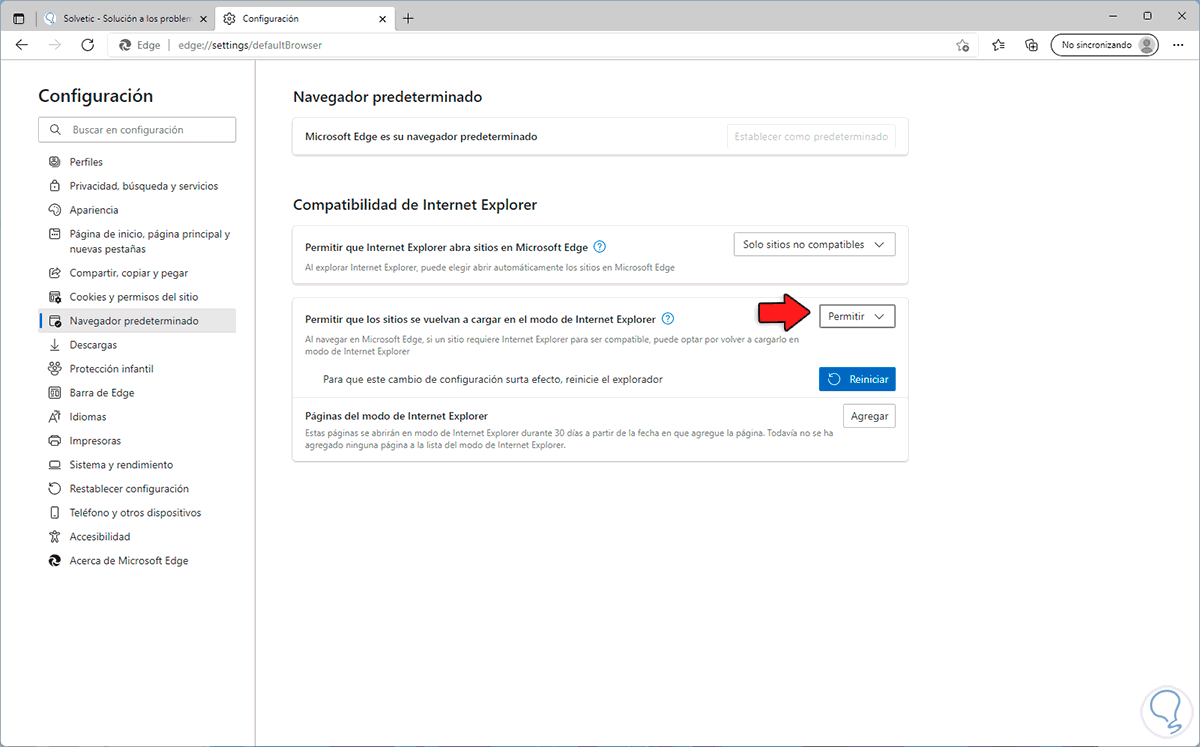Click the profile avatar in No sincronizando
The height and width of the screenshot is (747, 1200).
tap(1148, 45)
